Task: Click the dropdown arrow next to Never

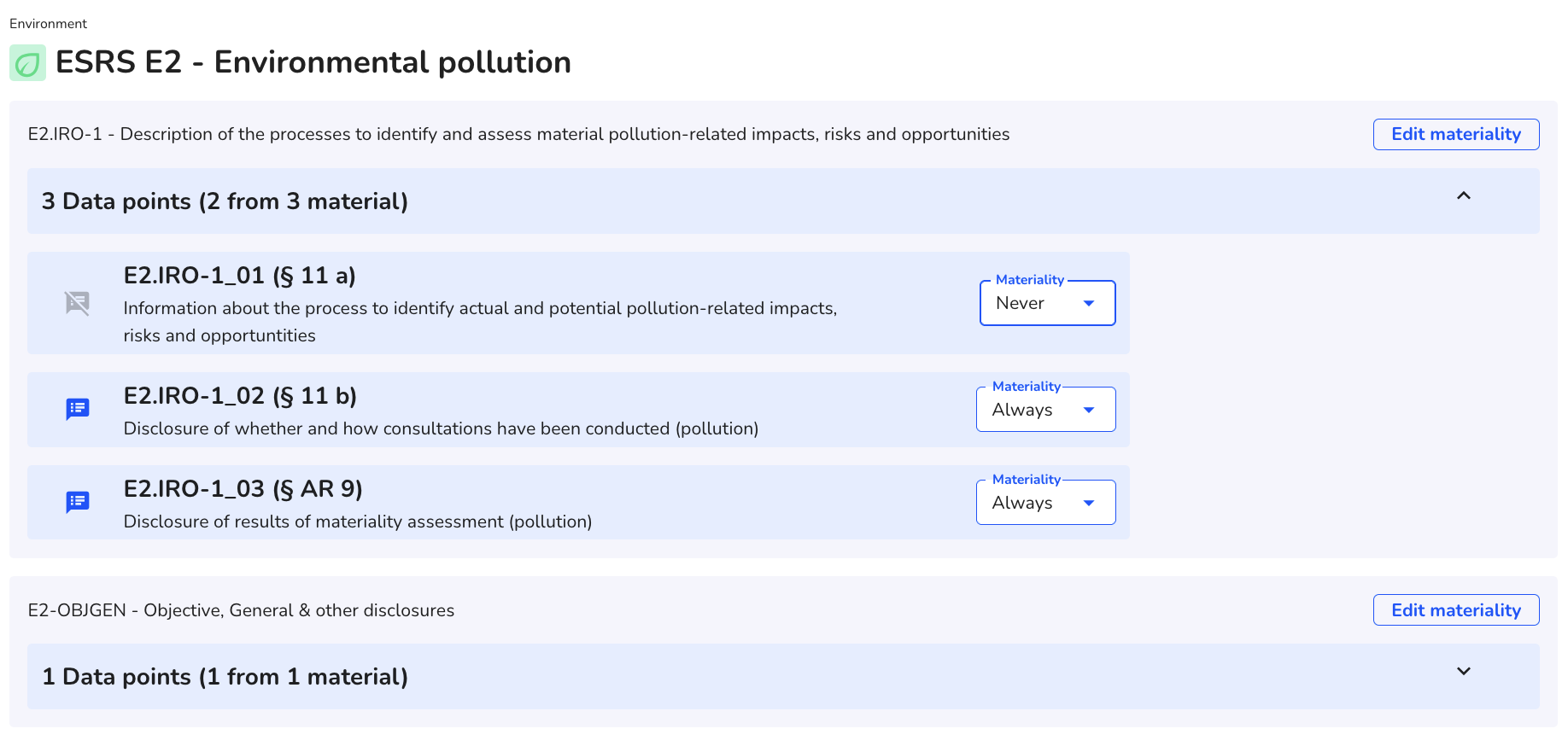Action: (1089, 304)
